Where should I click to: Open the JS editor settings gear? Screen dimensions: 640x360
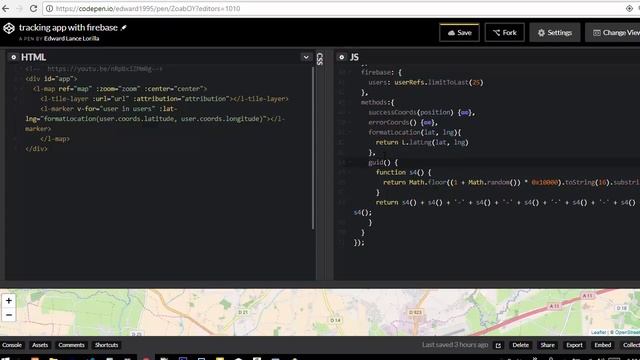(x=342, y=57)
